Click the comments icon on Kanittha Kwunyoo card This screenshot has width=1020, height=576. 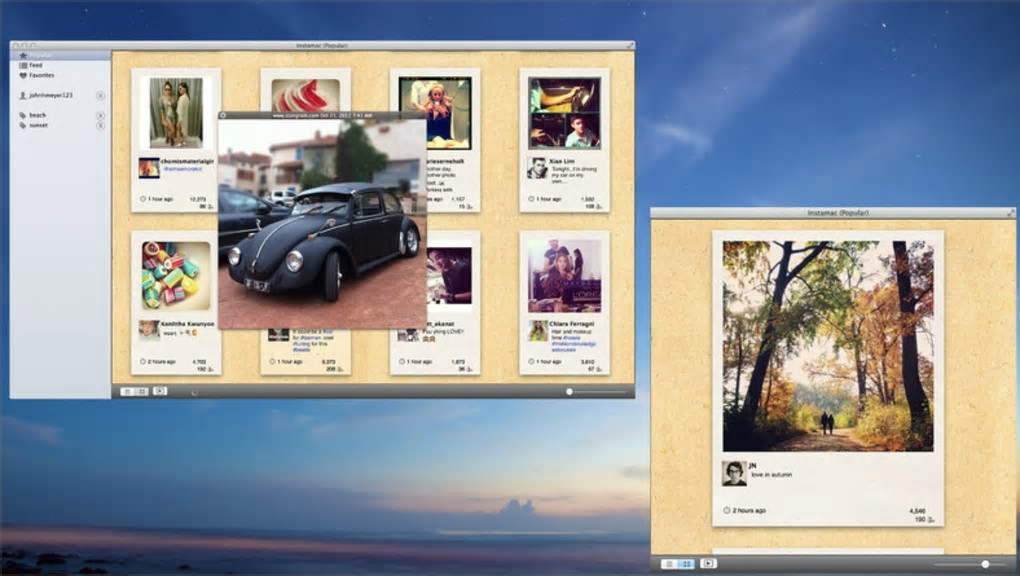coord(210,369)
